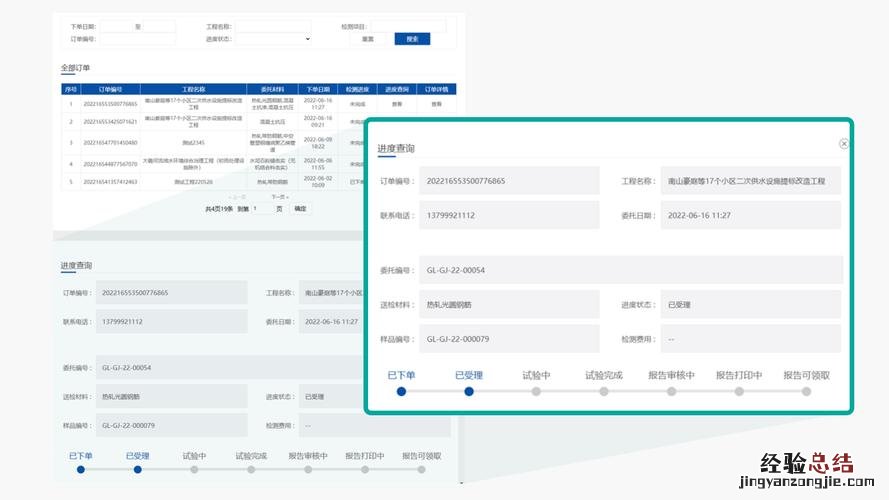Click the 订单编号 search input field
889x500 pixels.
137,39
